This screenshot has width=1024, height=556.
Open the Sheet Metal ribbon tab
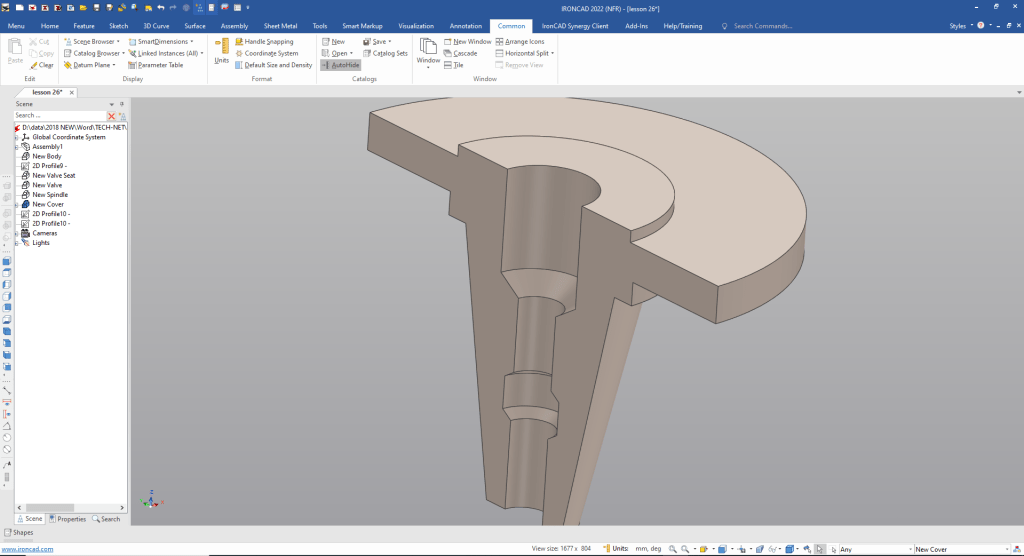pos(279,25)
